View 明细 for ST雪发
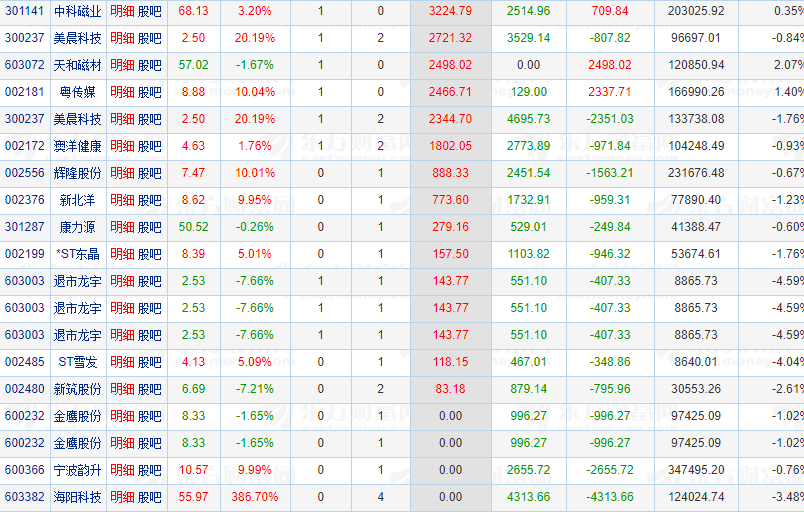 [122, 362]
